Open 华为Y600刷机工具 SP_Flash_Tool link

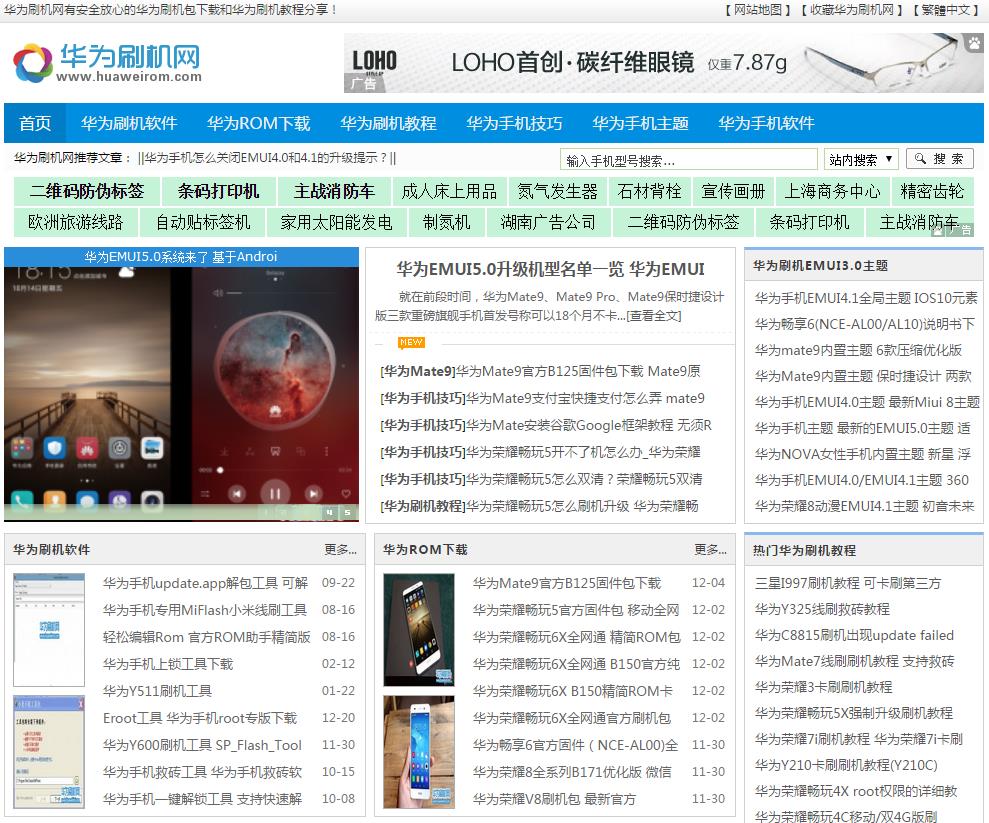[202, 745]
